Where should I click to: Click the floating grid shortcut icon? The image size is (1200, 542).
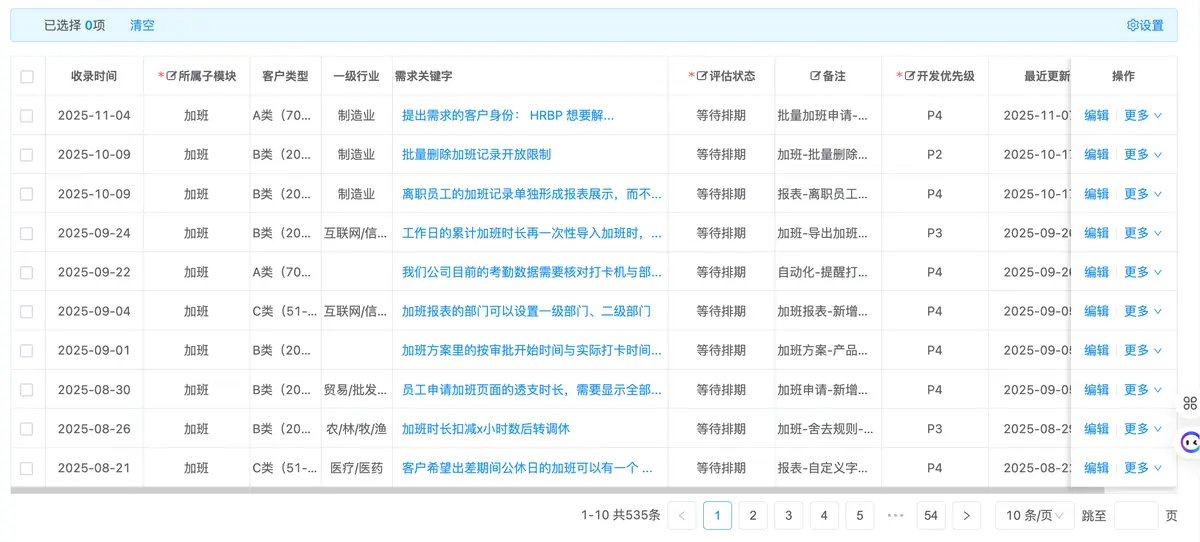1190,403
